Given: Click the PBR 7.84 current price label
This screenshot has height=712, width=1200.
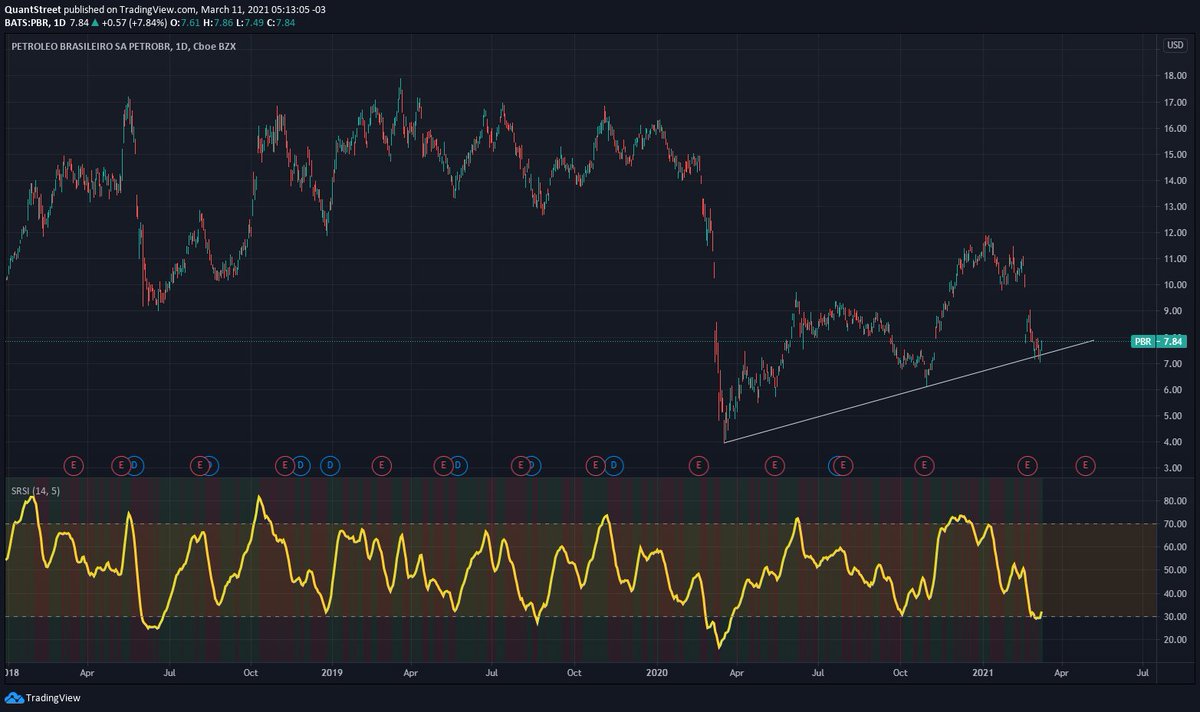Looking at the screenshot, I should [x=1159, y=341].
